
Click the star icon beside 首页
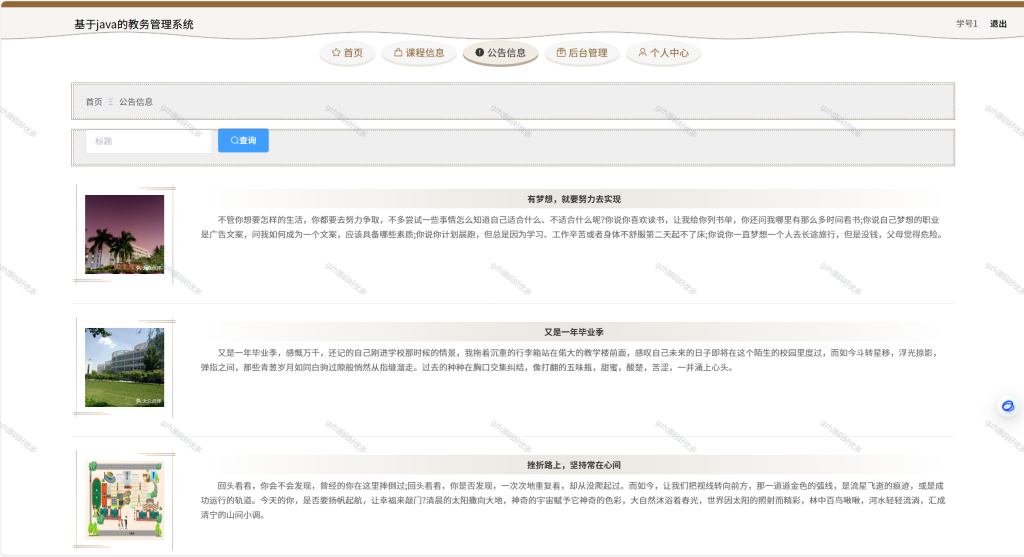[x=336, y=53]
